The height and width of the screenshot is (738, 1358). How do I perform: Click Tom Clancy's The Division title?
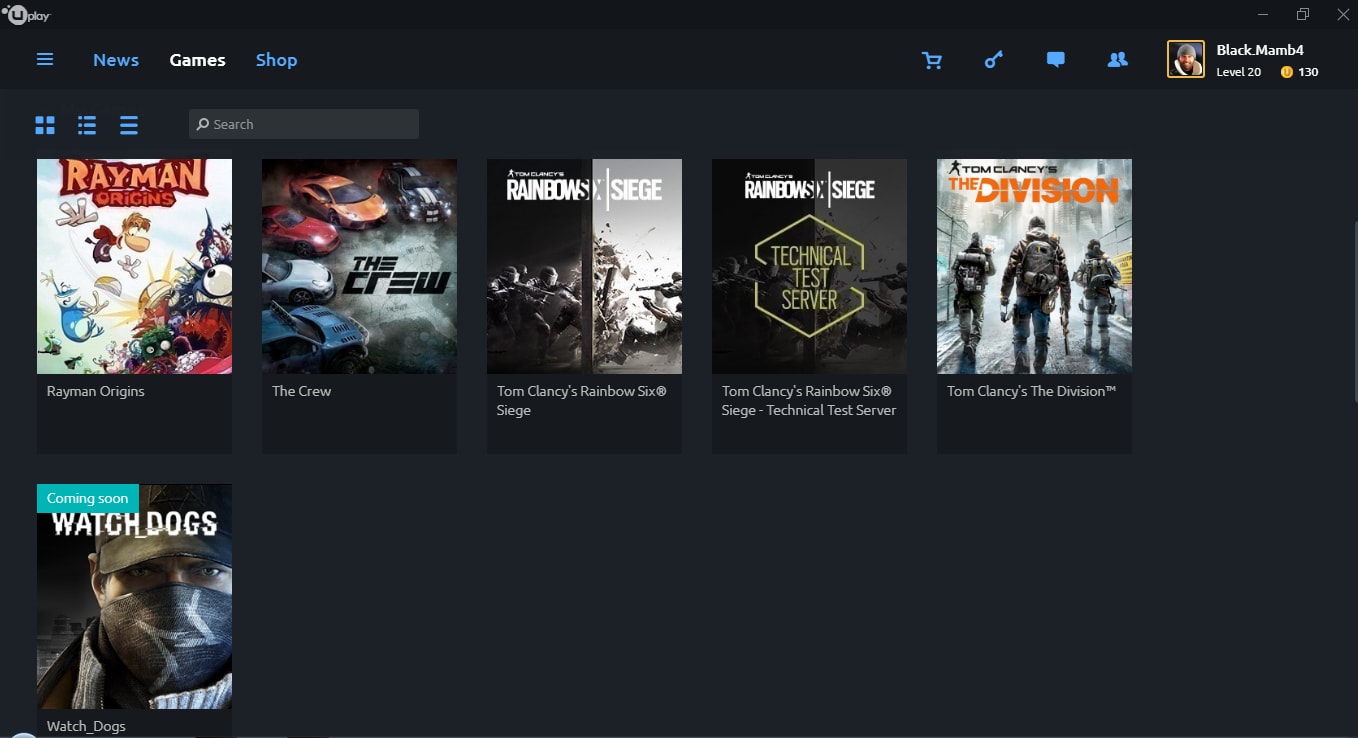1032,391
